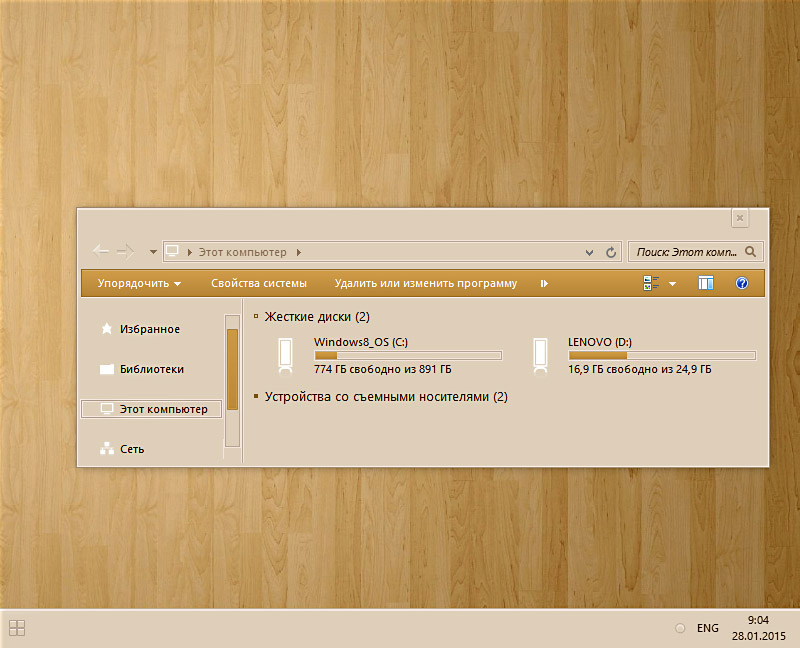Open the Start button on taskbar

point(17,628)
